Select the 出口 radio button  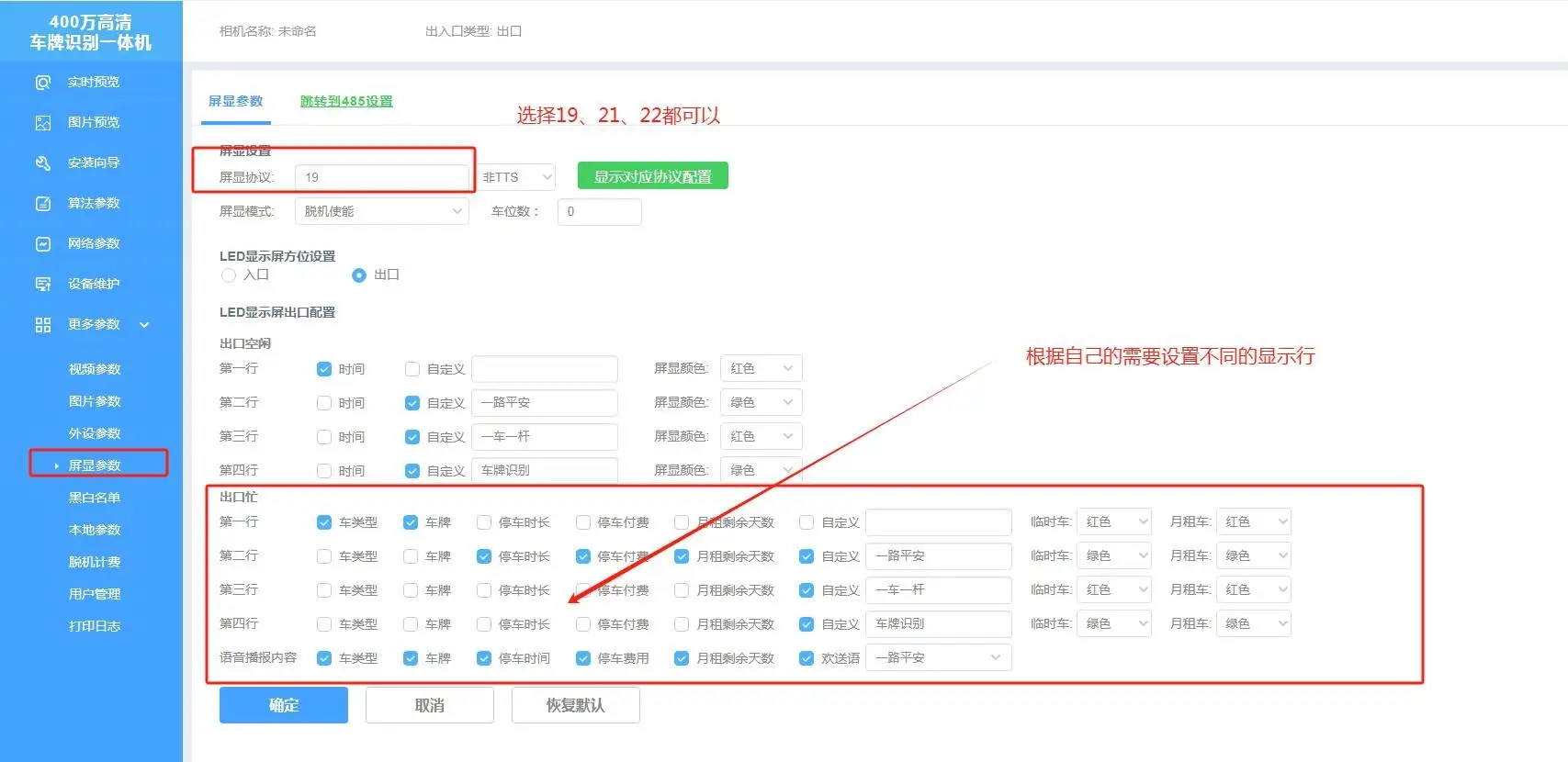point(359,275)
